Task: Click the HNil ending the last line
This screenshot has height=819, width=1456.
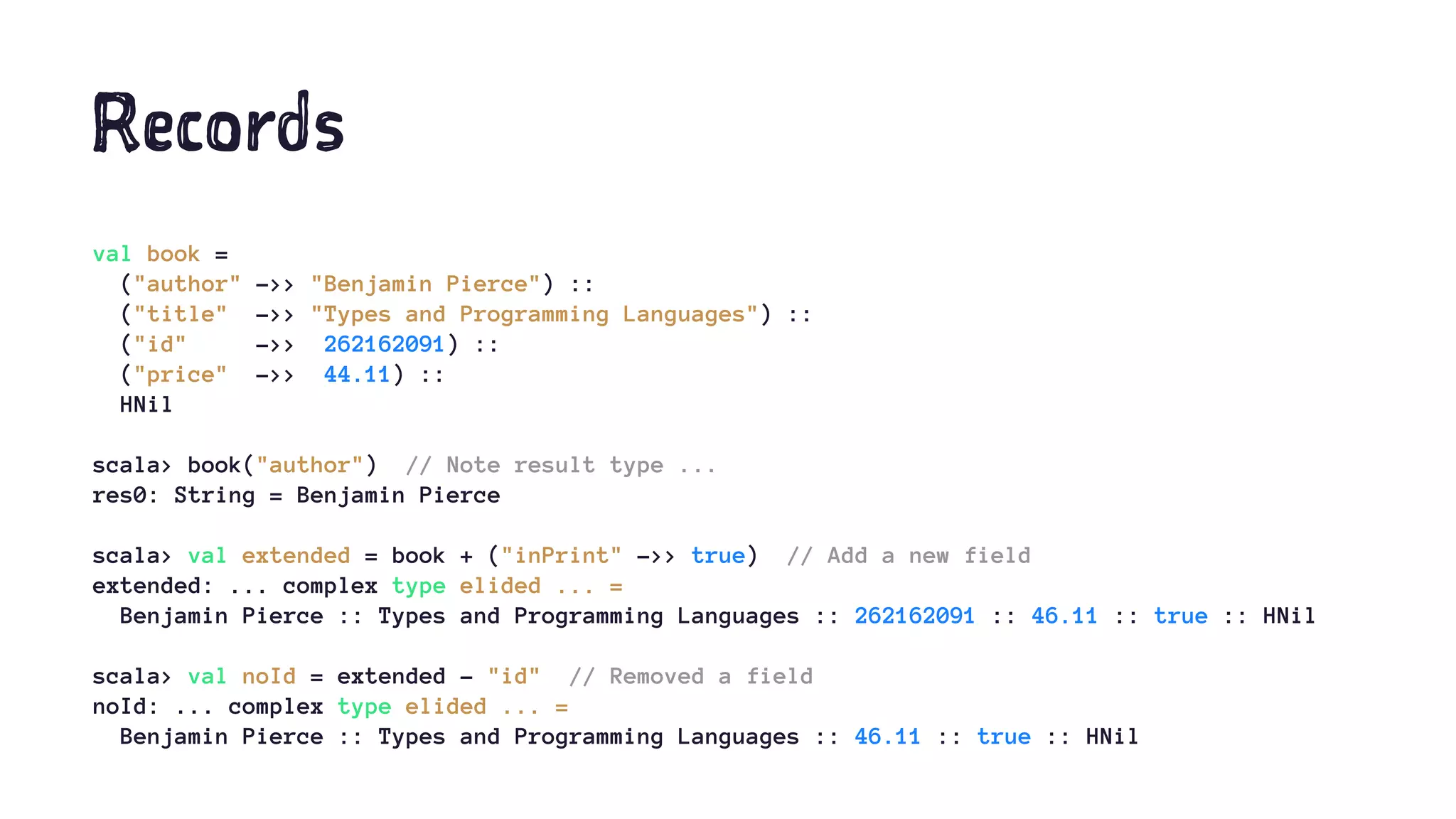Action: point(1111,737)
